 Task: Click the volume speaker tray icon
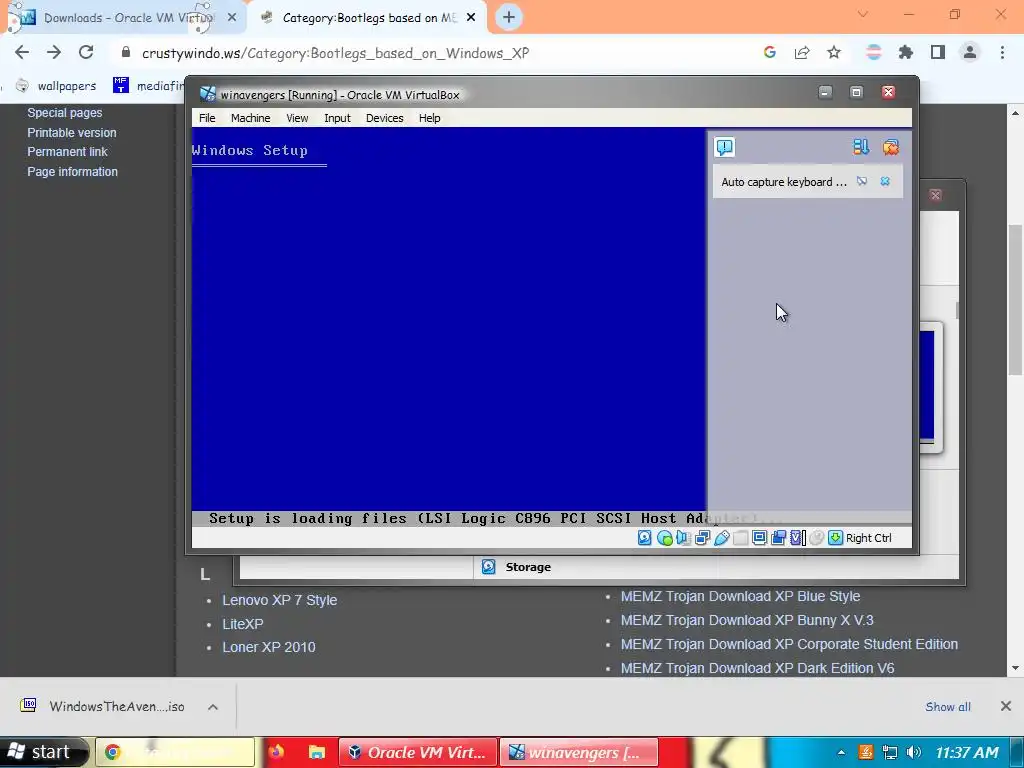tap(914, 752)
